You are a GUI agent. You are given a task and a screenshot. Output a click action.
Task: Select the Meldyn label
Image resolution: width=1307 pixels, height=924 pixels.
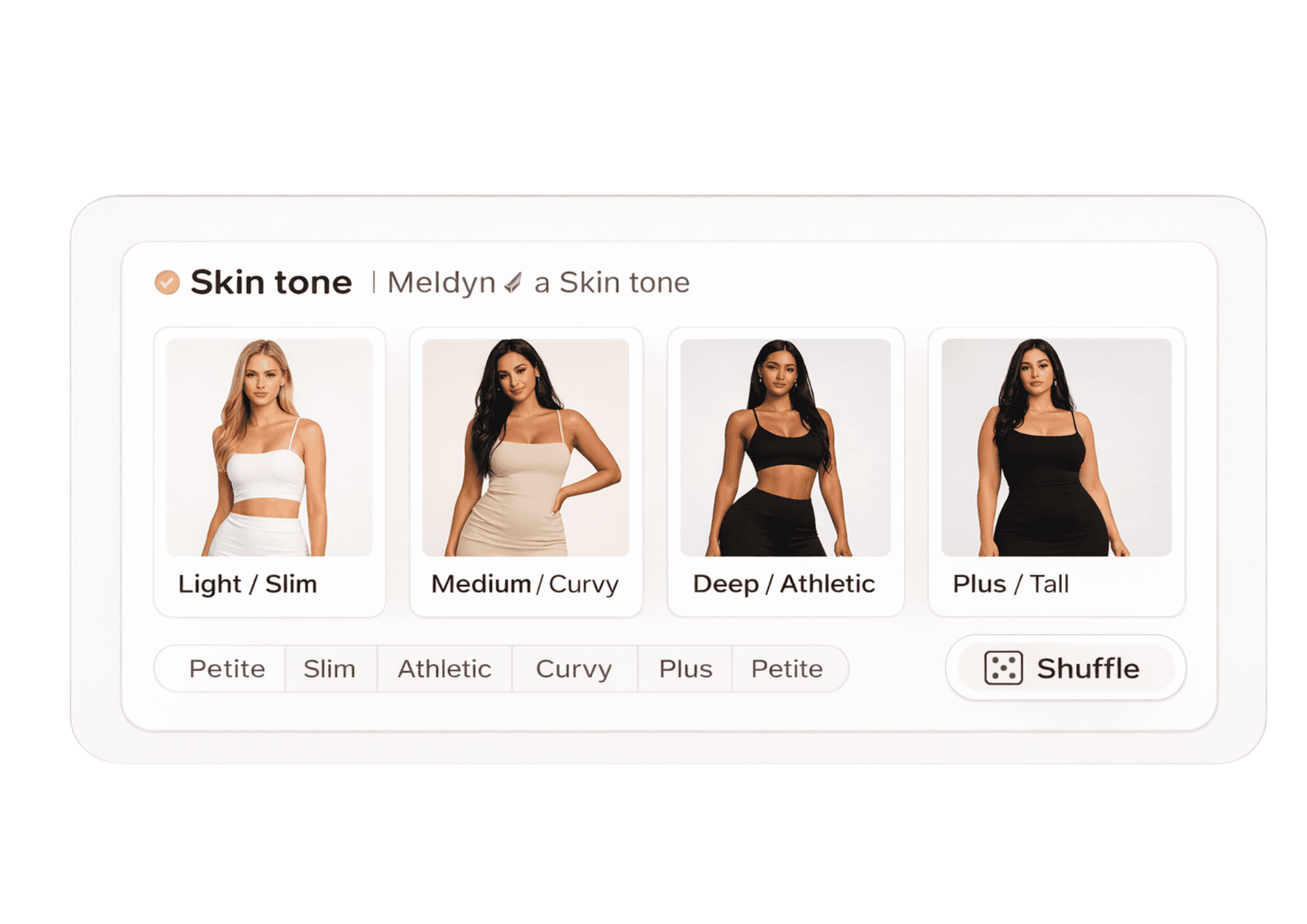tap(441, 282)
